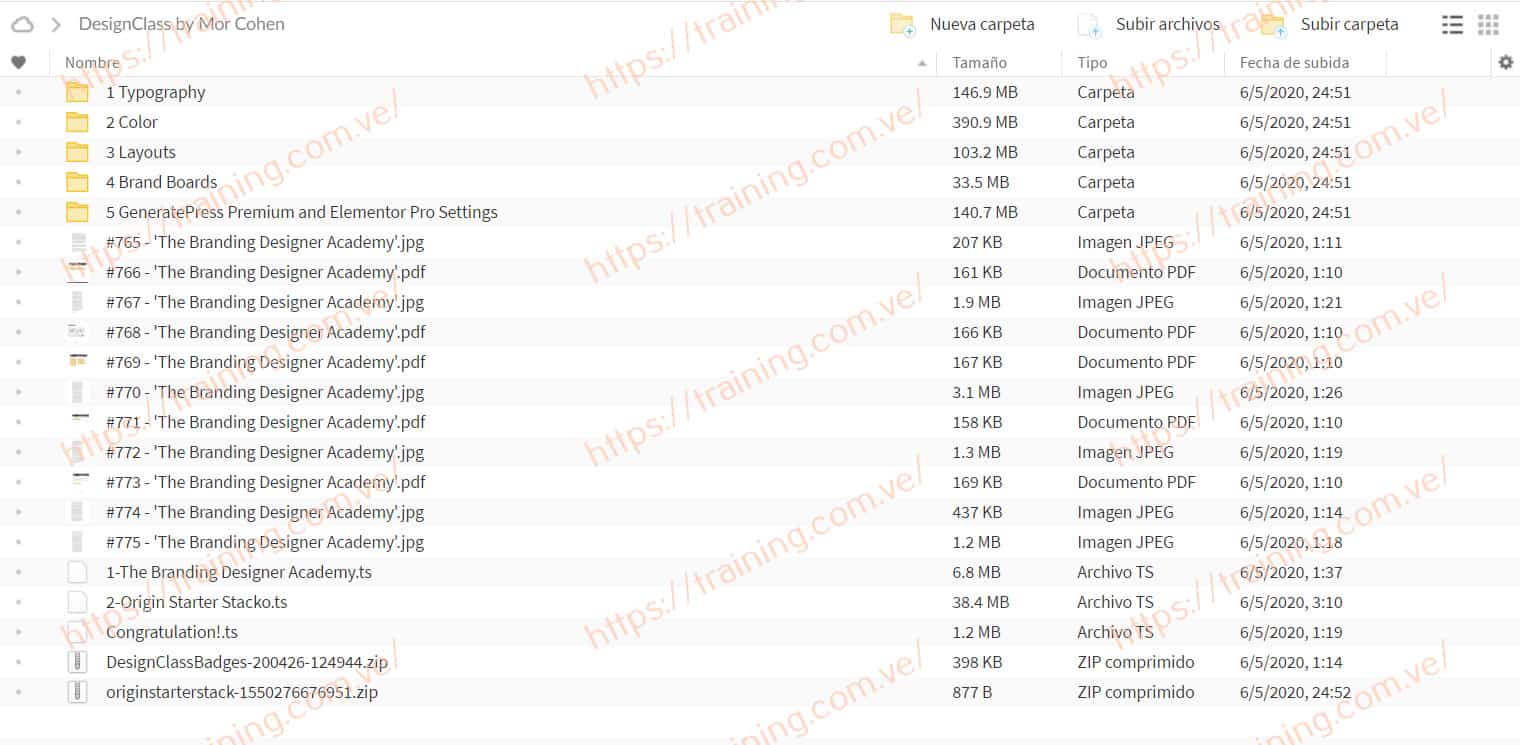
Task: Sort files by Fecha de subida
Action: click(x=1294, y=63)
